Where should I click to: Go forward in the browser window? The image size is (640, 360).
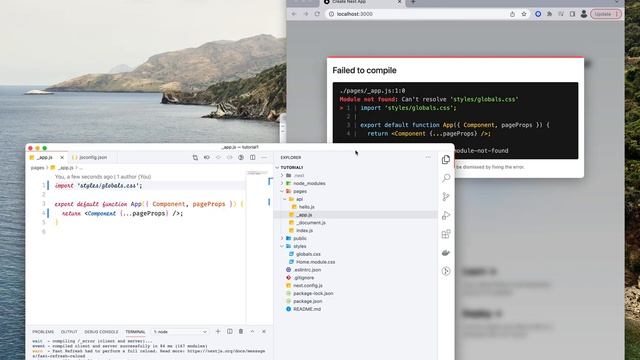(x=305, y=14)
